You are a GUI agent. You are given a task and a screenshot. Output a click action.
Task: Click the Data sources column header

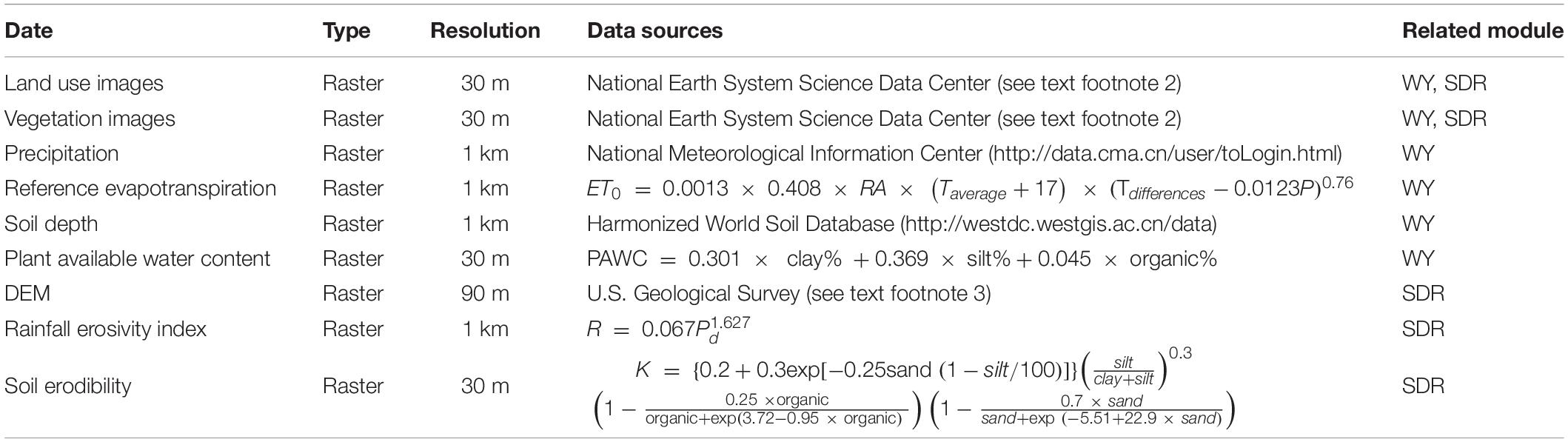(x=655, y=31)
